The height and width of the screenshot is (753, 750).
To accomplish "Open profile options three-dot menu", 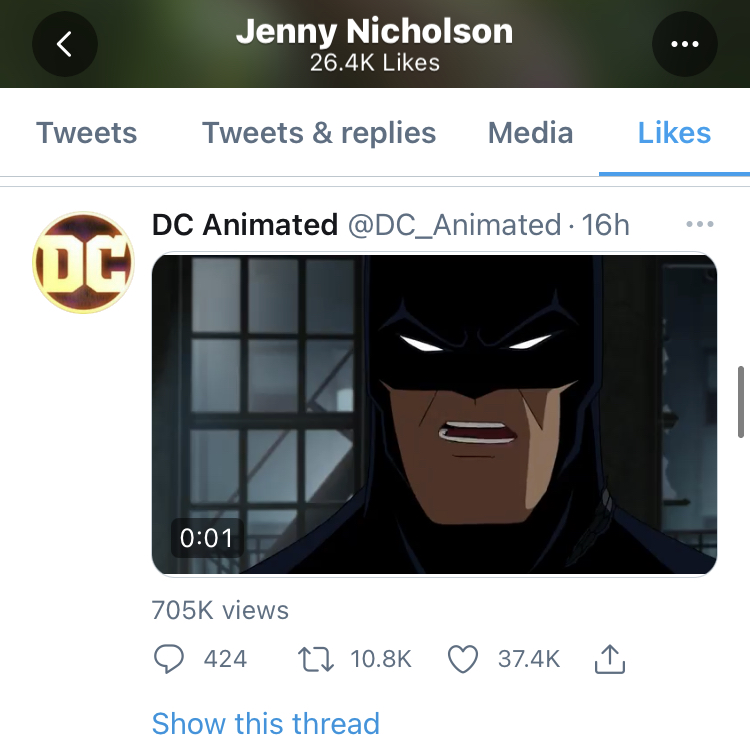I will click(685, 44).
